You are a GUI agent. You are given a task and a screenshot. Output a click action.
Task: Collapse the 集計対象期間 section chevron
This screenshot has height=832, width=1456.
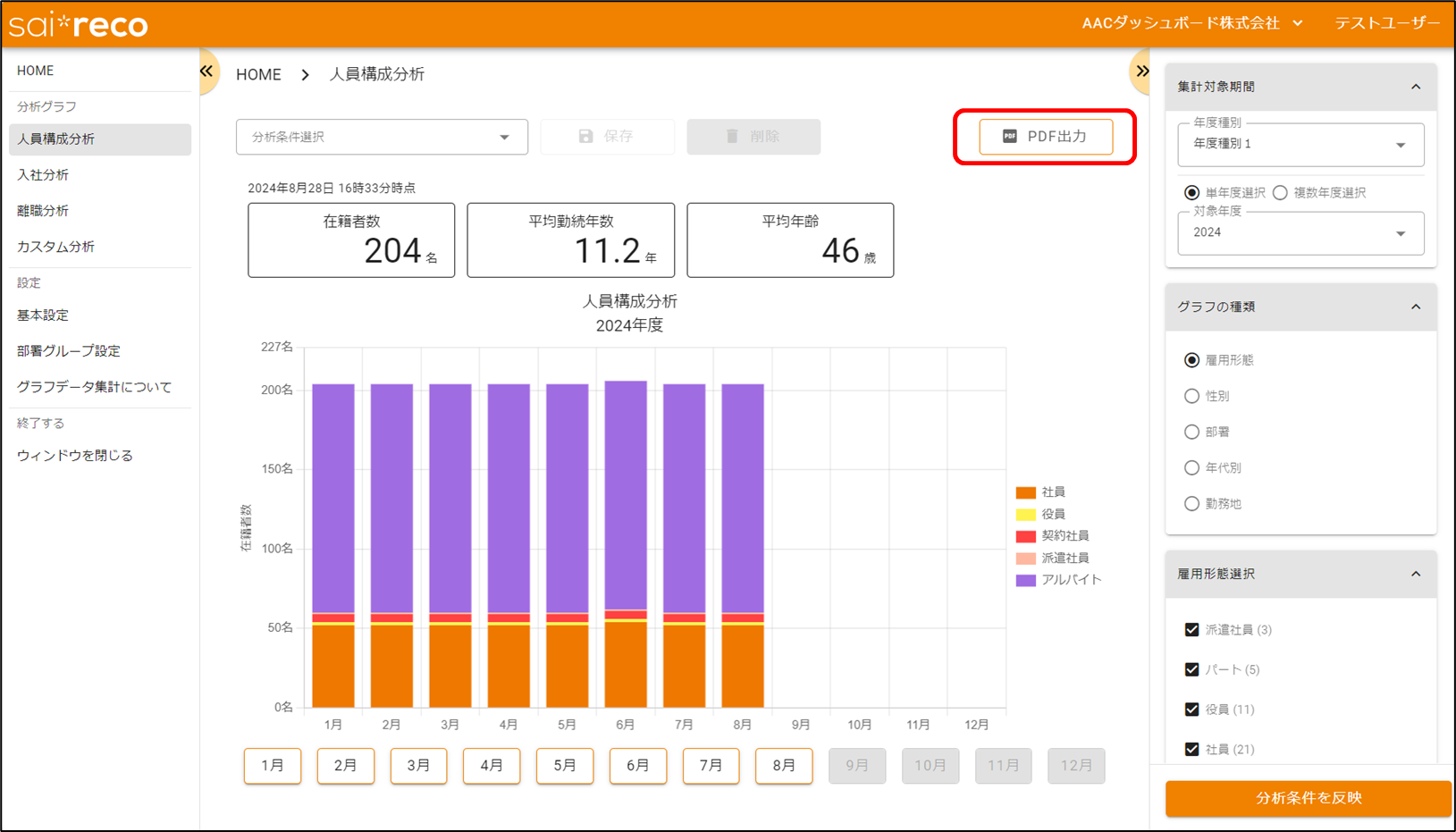[x=1415, y=87]
